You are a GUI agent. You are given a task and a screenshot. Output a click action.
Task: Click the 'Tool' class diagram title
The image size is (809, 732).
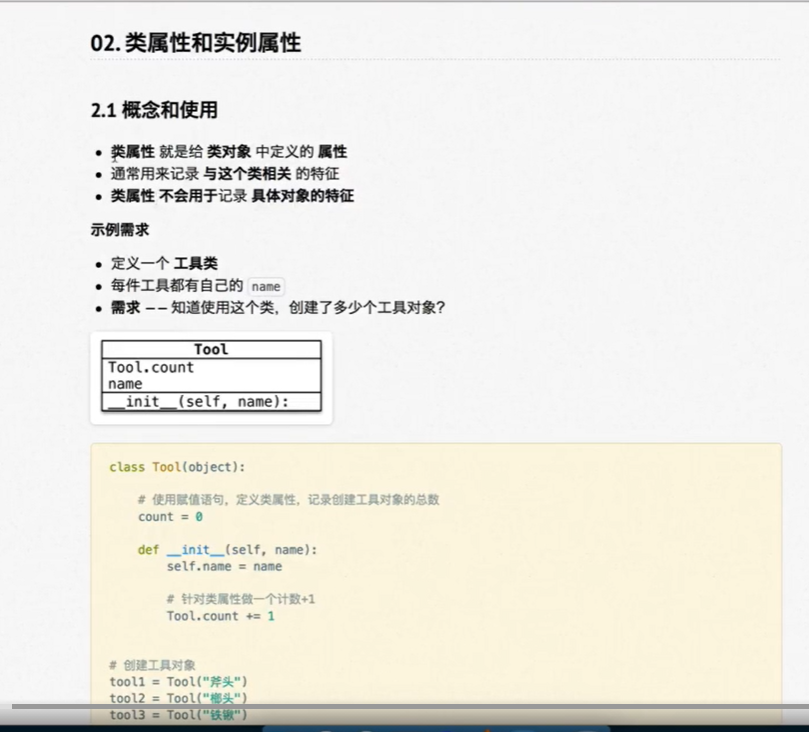tap(212, 350)
